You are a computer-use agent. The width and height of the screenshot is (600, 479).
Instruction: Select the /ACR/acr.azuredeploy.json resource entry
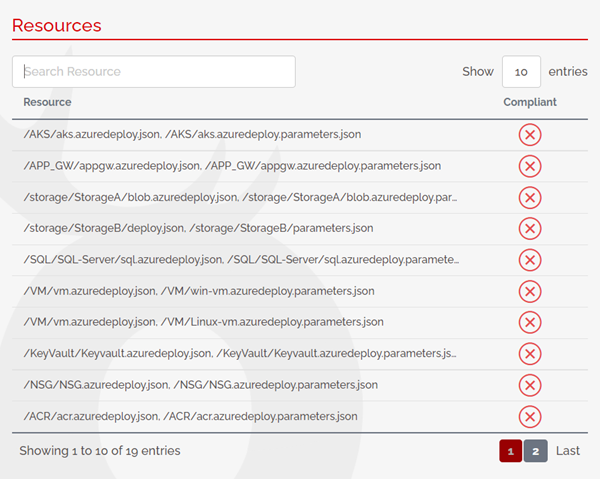(190, 416)
